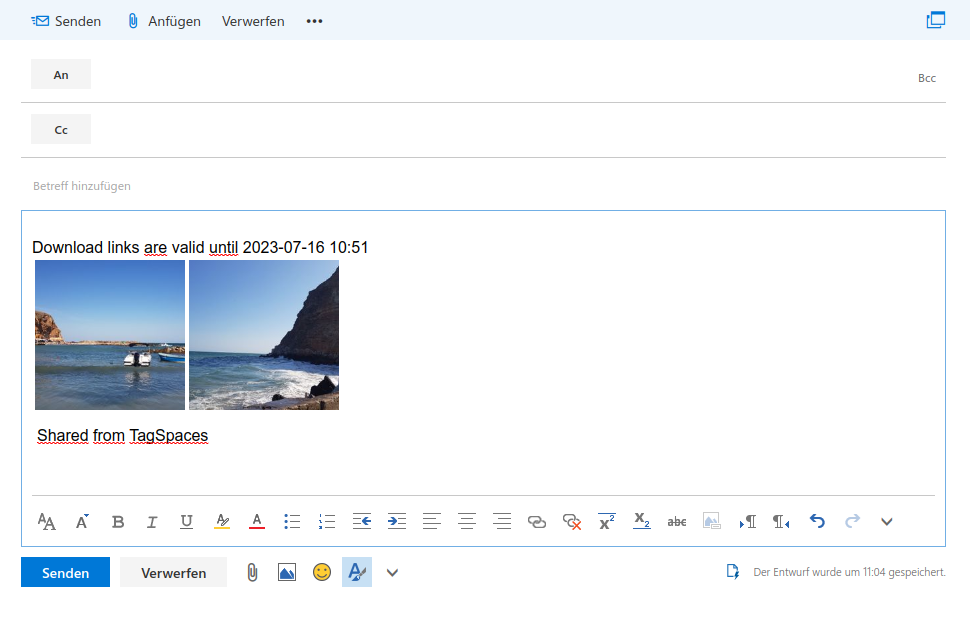970x617 pixels.
Task: Open more send options next to Senden
Action: (392, 572)
